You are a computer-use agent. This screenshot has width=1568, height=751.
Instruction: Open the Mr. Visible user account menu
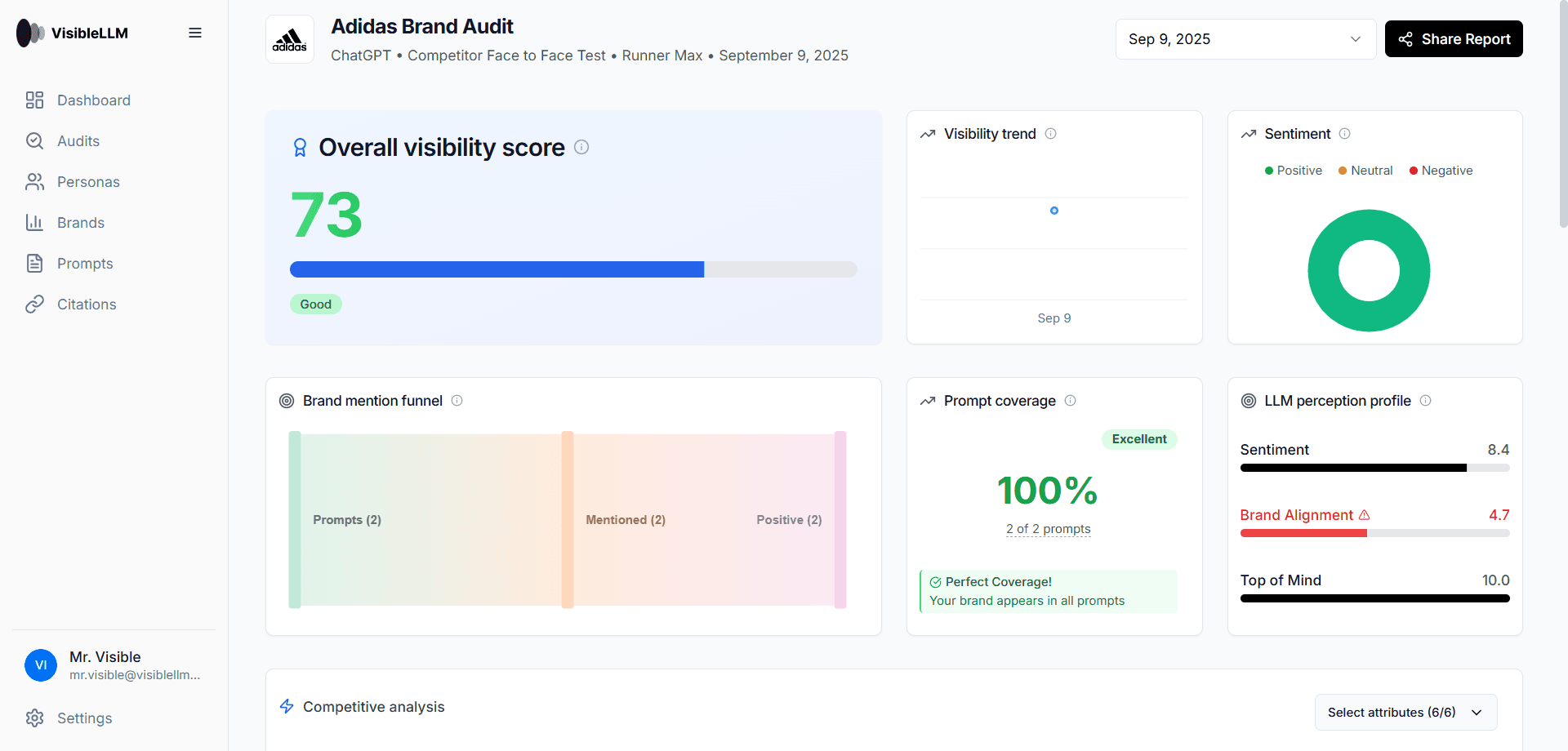pos(114,665)
